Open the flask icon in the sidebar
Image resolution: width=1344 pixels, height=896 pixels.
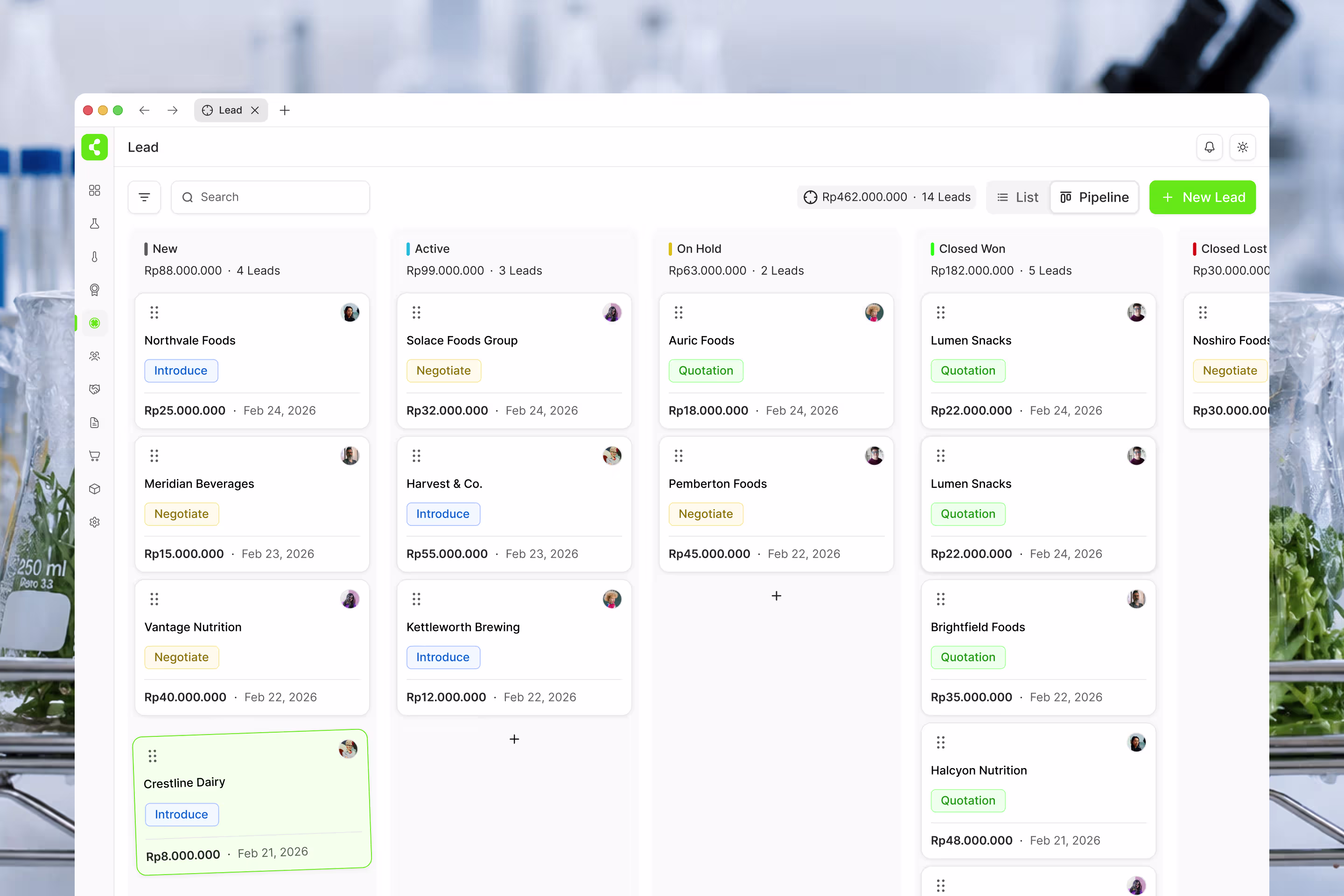(95, 224)
